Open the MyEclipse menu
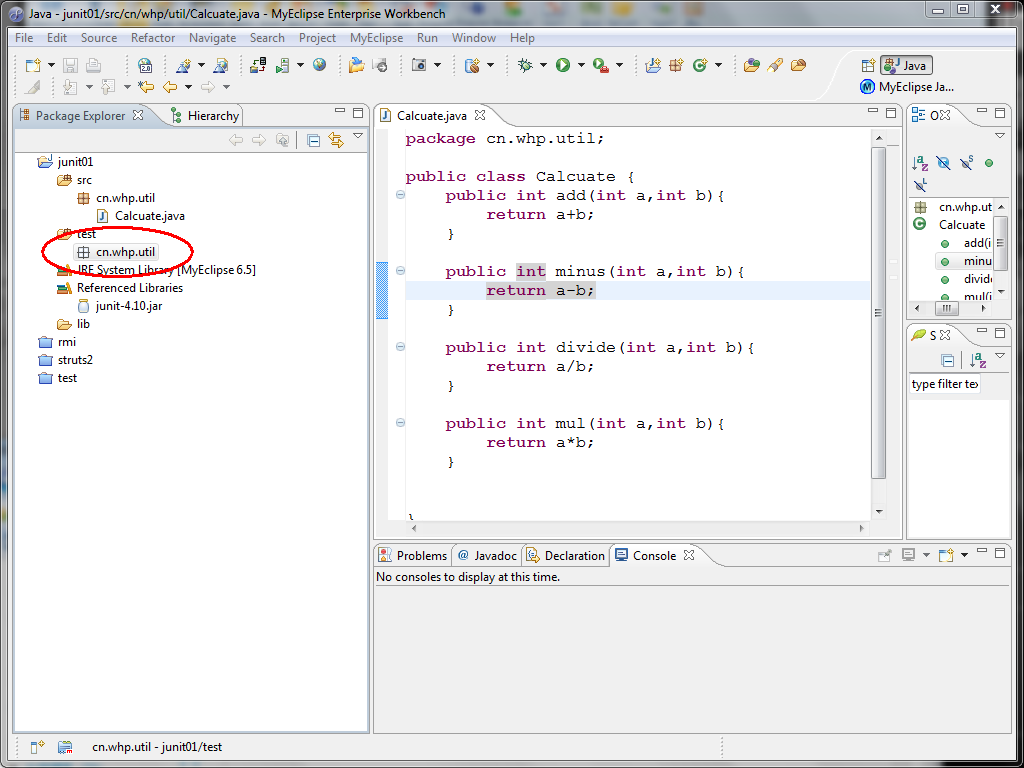Viewport: 1024px width, 768px height. click(376, 38)
